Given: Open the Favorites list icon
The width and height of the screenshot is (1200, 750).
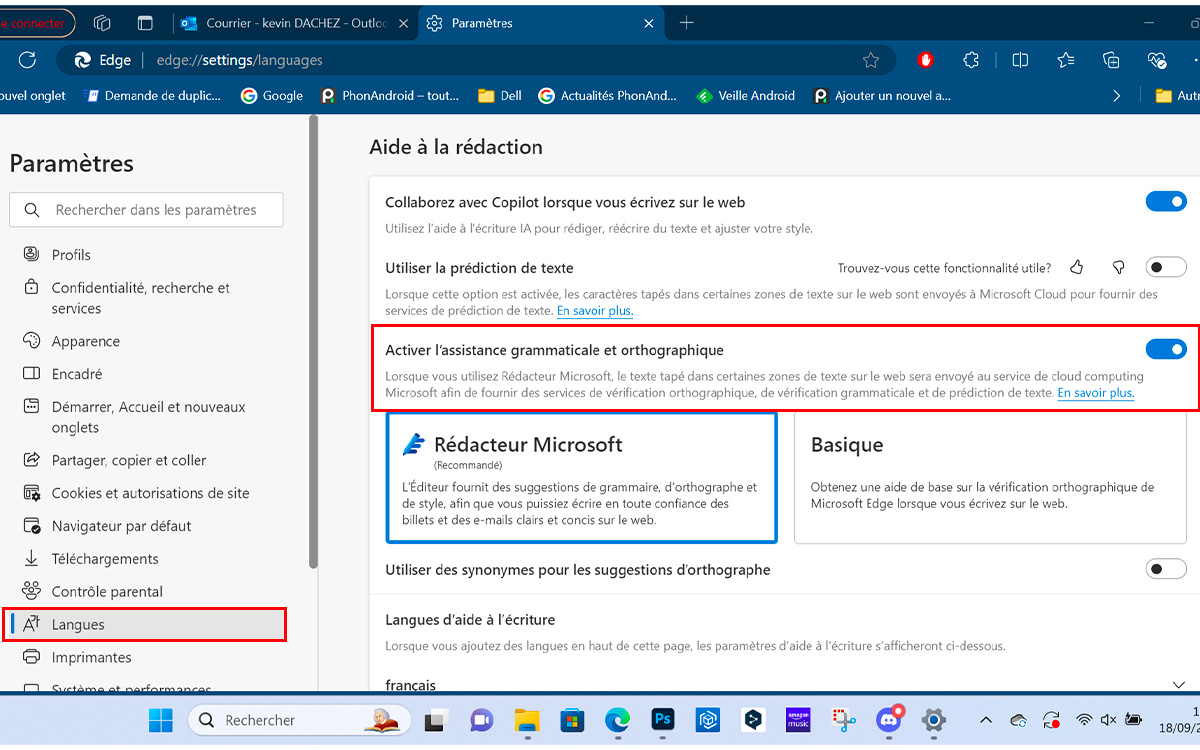Looking at the screenshot, I should pyautogui.click(x=1066, y=60).
